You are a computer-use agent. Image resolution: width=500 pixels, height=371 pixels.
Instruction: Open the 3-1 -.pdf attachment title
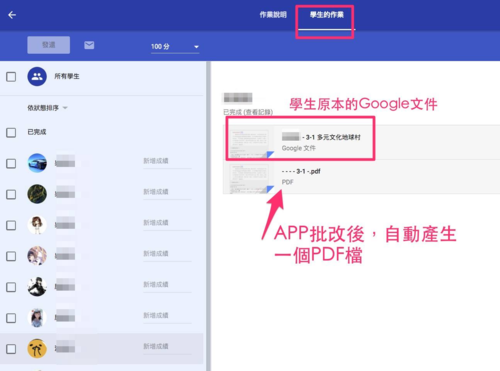[x=301, y=171]
